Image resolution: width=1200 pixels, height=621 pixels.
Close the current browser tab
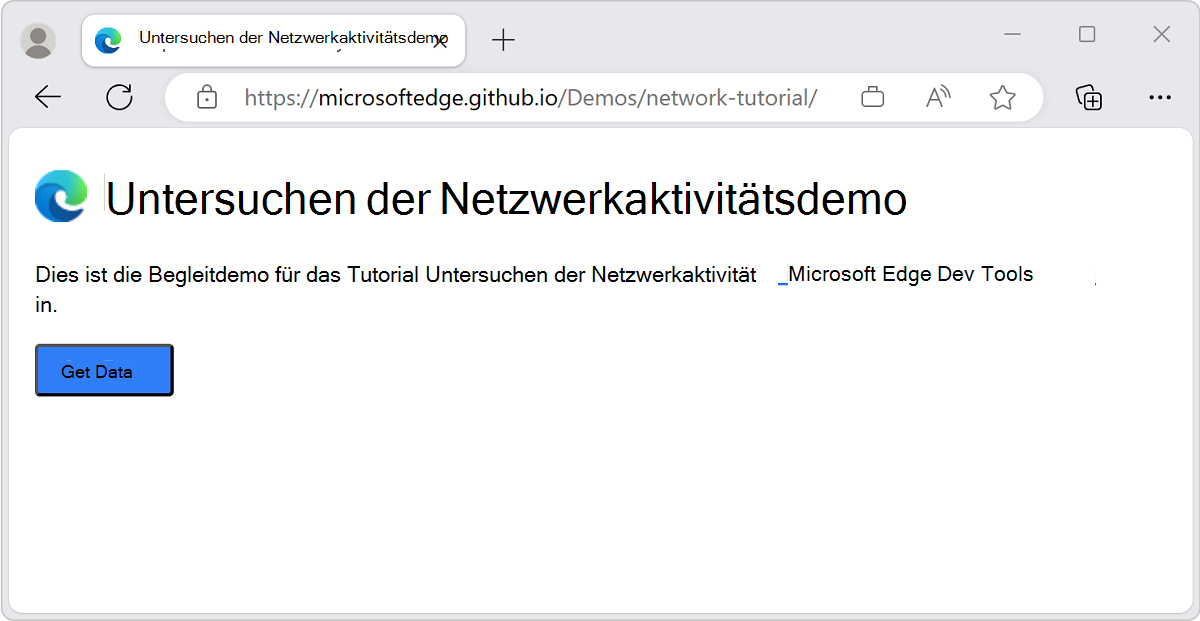pyautogui.click(x=441, y=40)
